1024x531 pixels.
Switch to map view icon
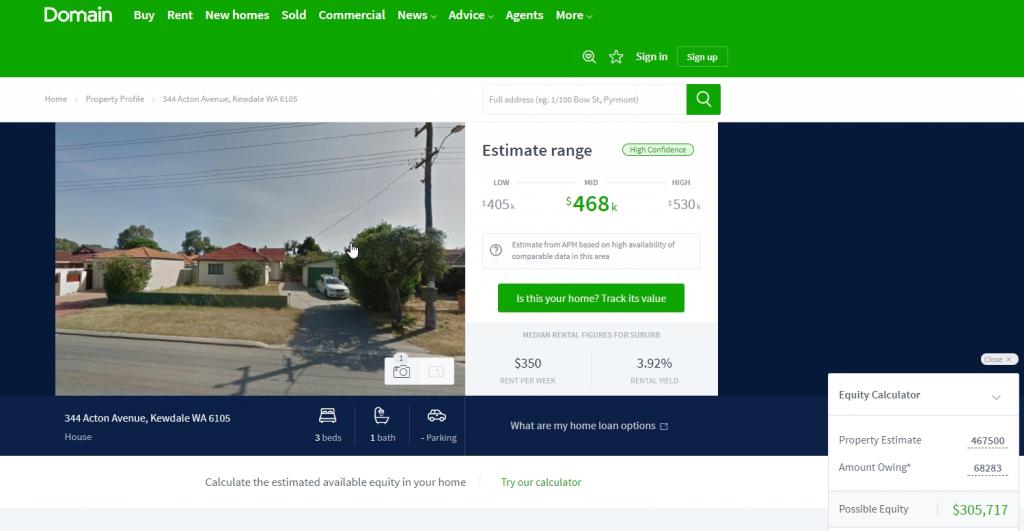[436, 371]
